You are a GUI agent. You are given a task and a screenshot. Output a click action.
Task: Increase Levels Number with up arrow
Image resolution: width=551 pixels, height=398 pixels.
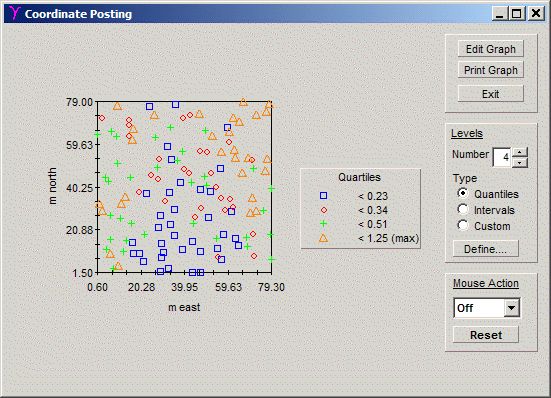pos(520,152)
